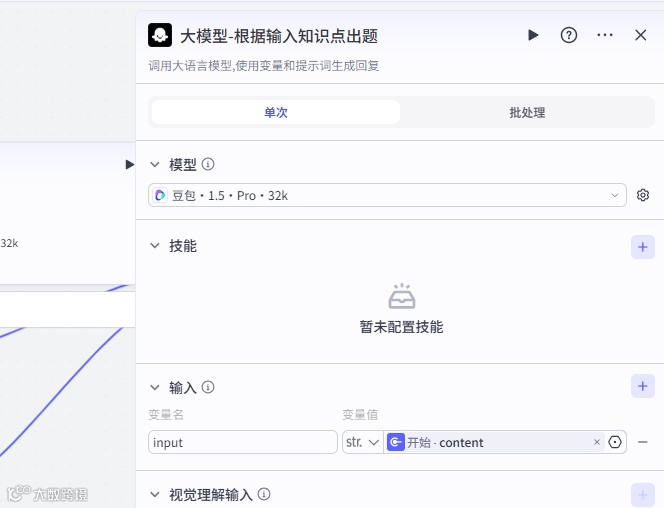Collapse the 输入 section
This screenshot has height=508, width=664.
point(155,387)
